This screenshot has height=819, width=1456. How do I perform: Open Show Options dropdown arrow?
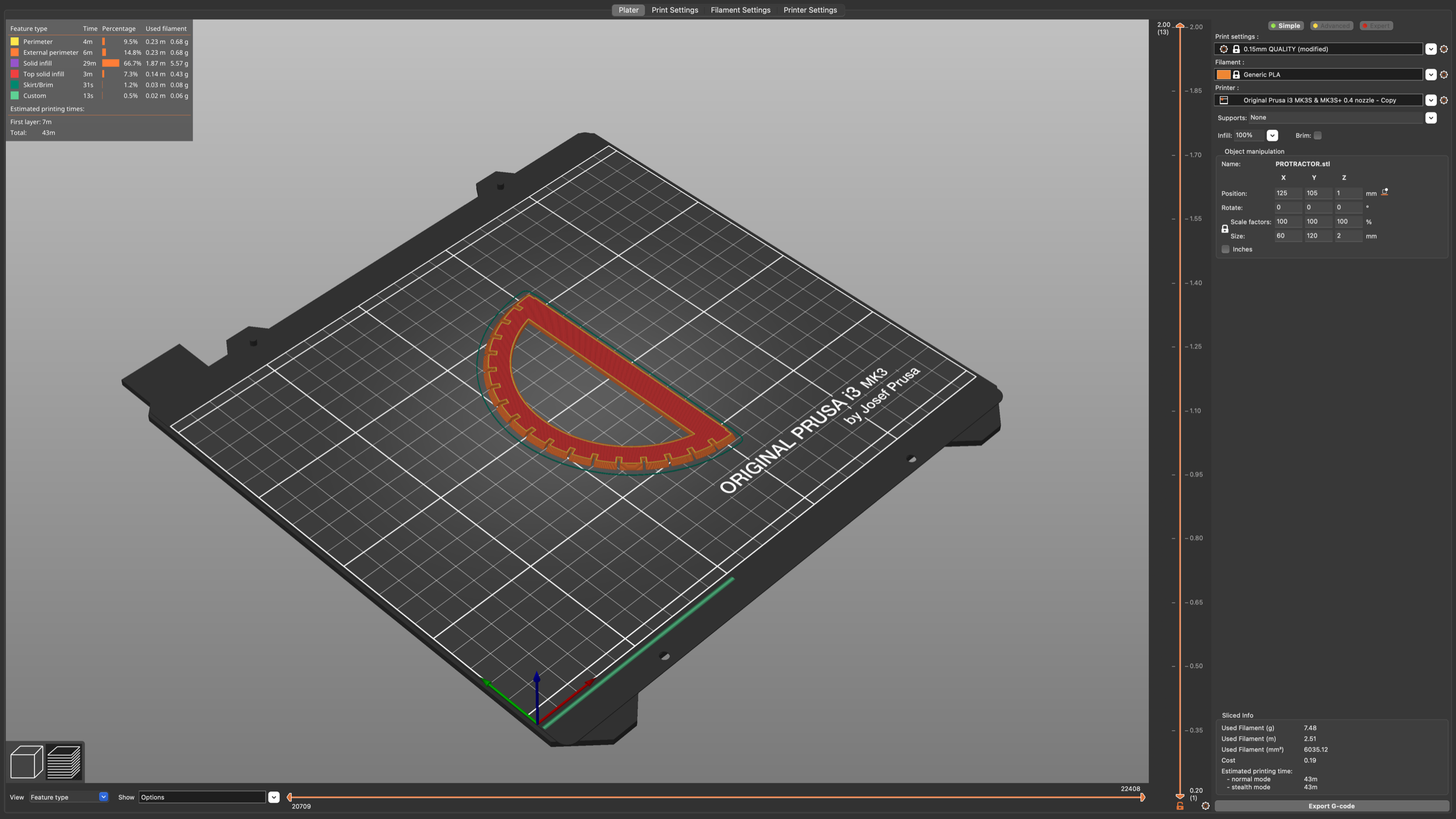274,797
